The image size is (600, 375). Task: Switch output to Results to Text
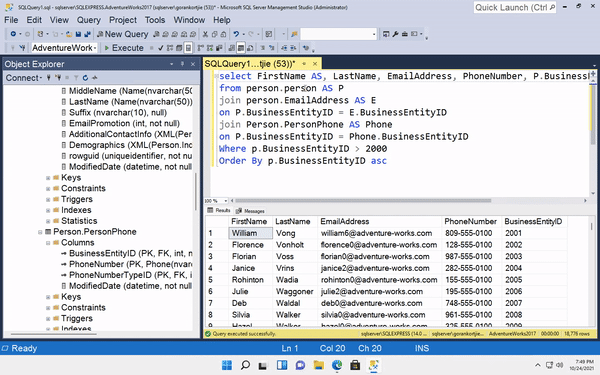[x=232, y=48]
